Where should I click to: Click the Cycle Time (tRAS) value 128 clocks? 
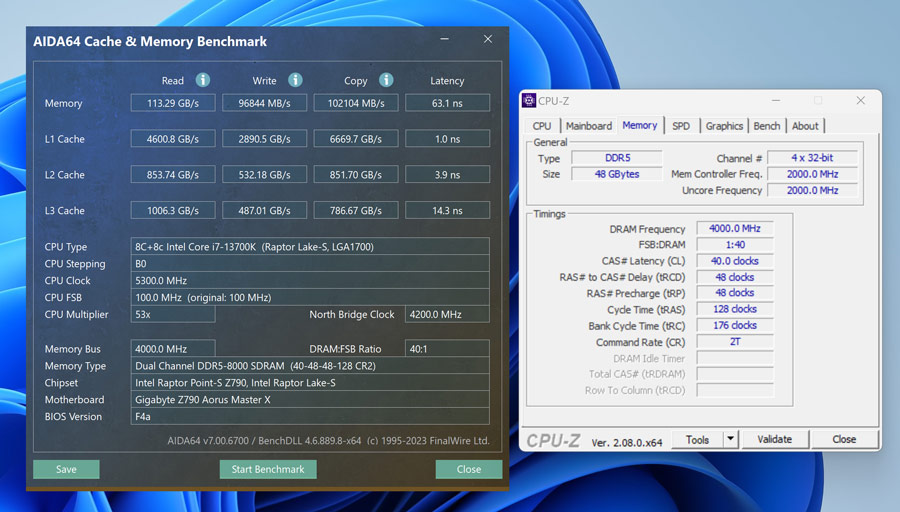735,309
